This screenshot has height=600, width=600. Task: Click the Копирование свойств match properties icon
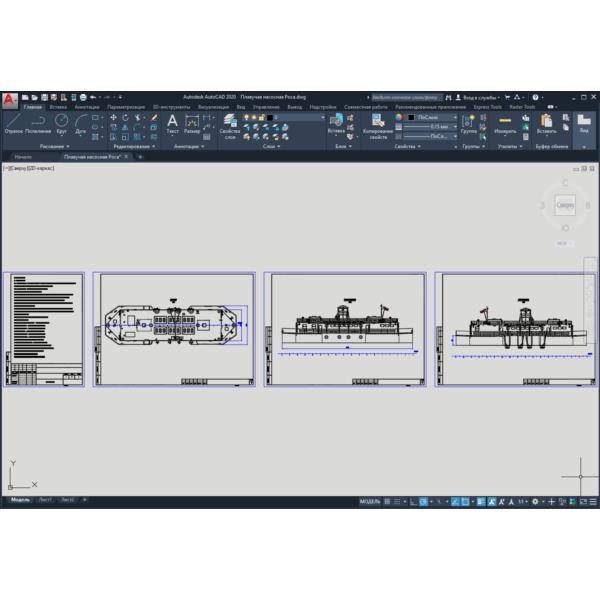point(378,127)
